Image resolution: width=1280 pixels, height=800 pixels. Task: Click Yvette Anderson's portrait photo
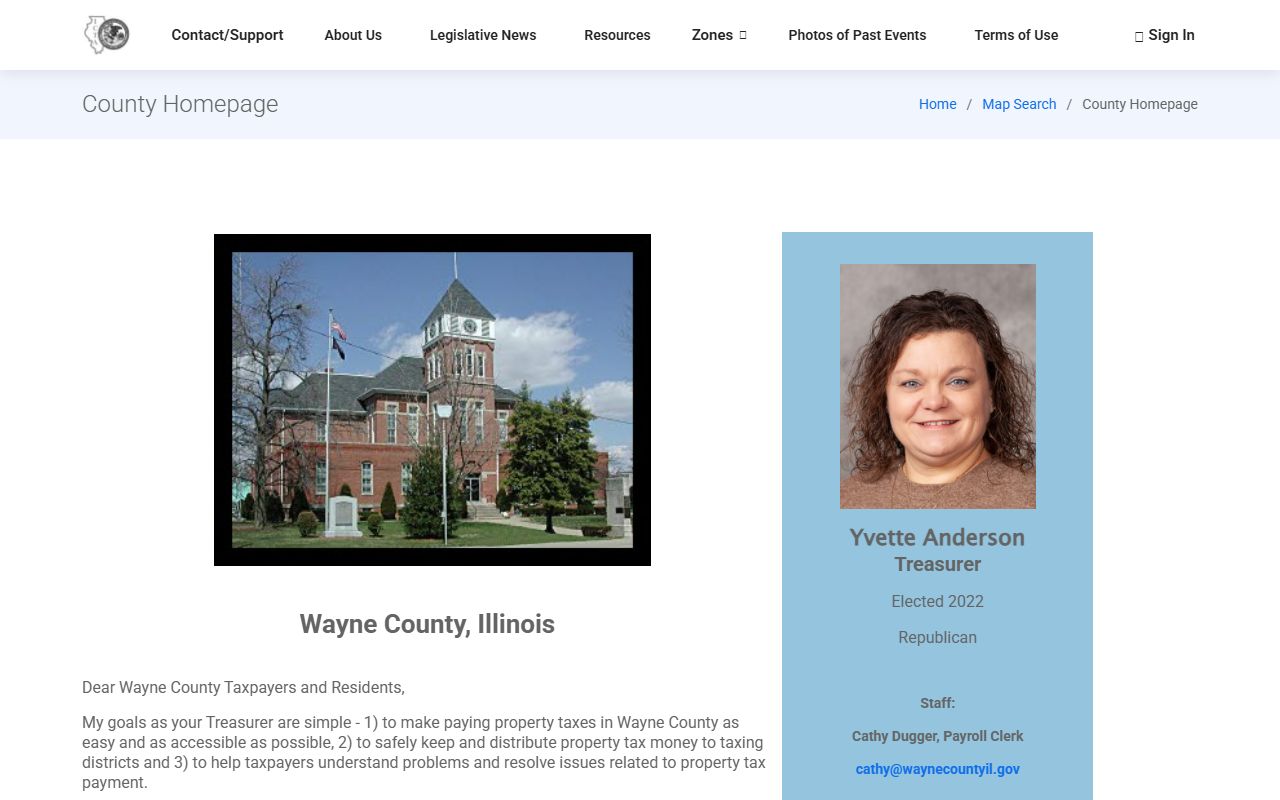pyautogui.click(x=938, y=386)
